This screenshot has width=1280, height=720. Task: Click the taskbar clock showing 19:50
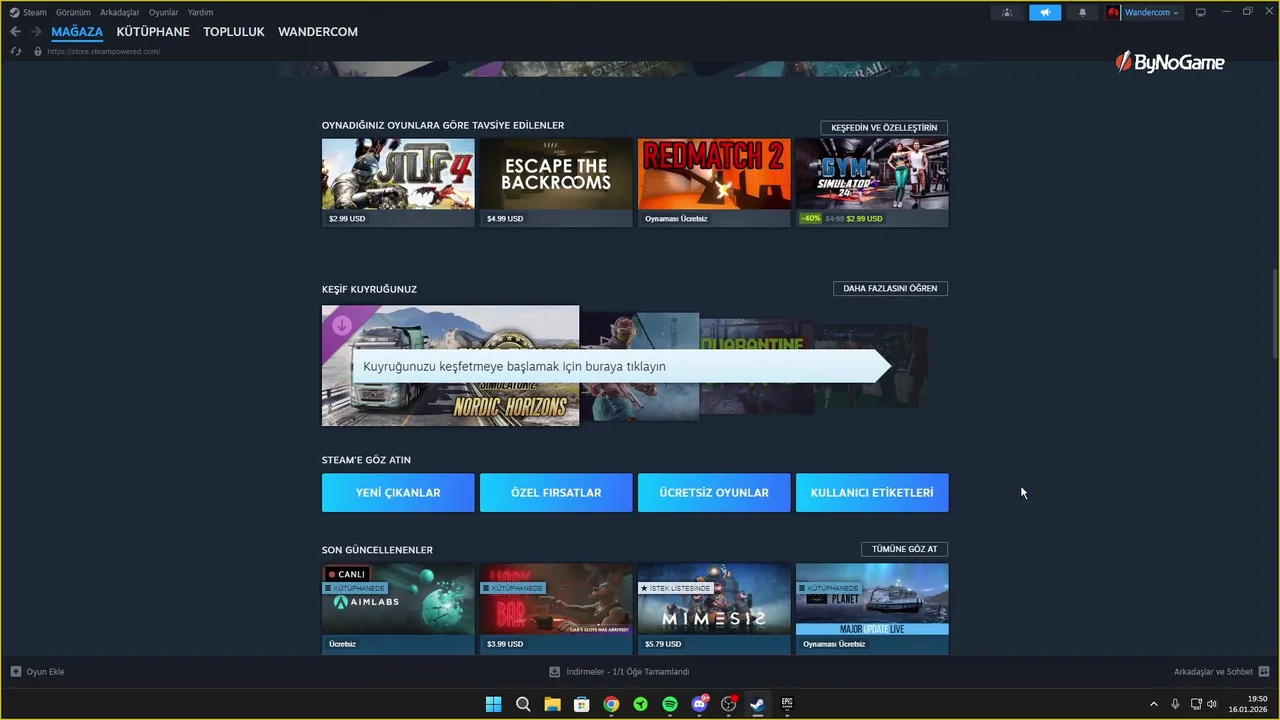pos(1249,704)
